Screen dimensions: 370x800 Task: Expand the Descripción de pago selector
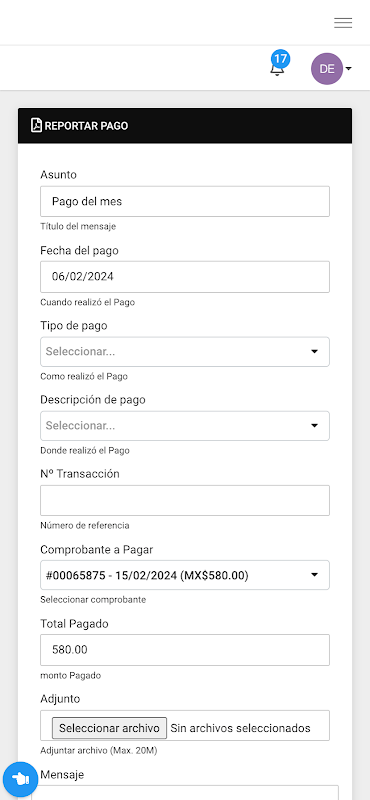tap(185, 426)
